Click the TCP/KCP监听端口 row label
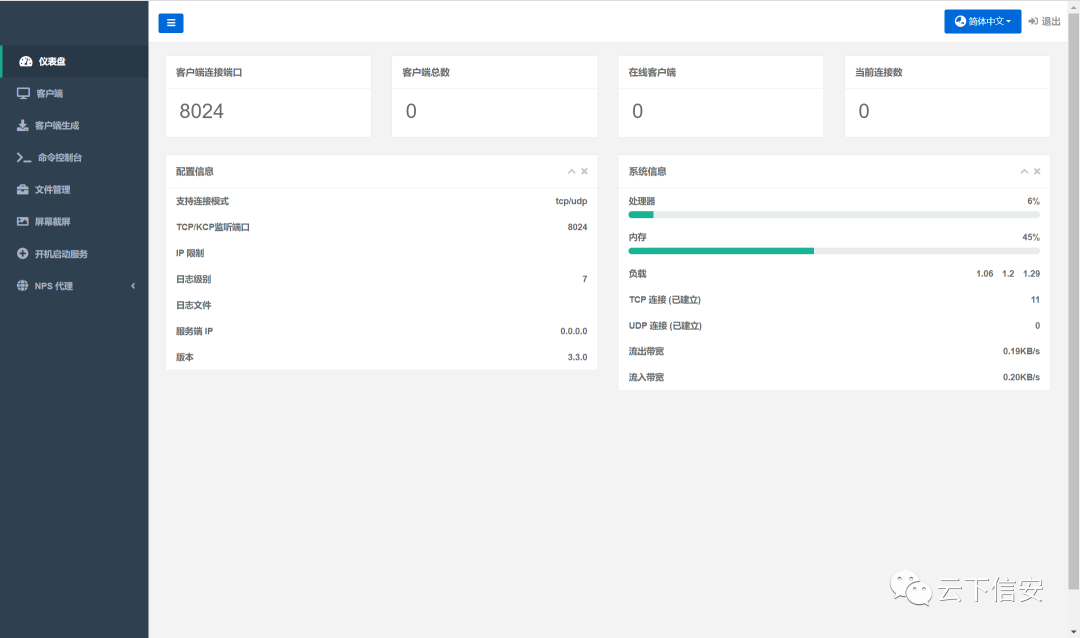The width and height of the screenshot is (1080, 638). coord(213,227)
